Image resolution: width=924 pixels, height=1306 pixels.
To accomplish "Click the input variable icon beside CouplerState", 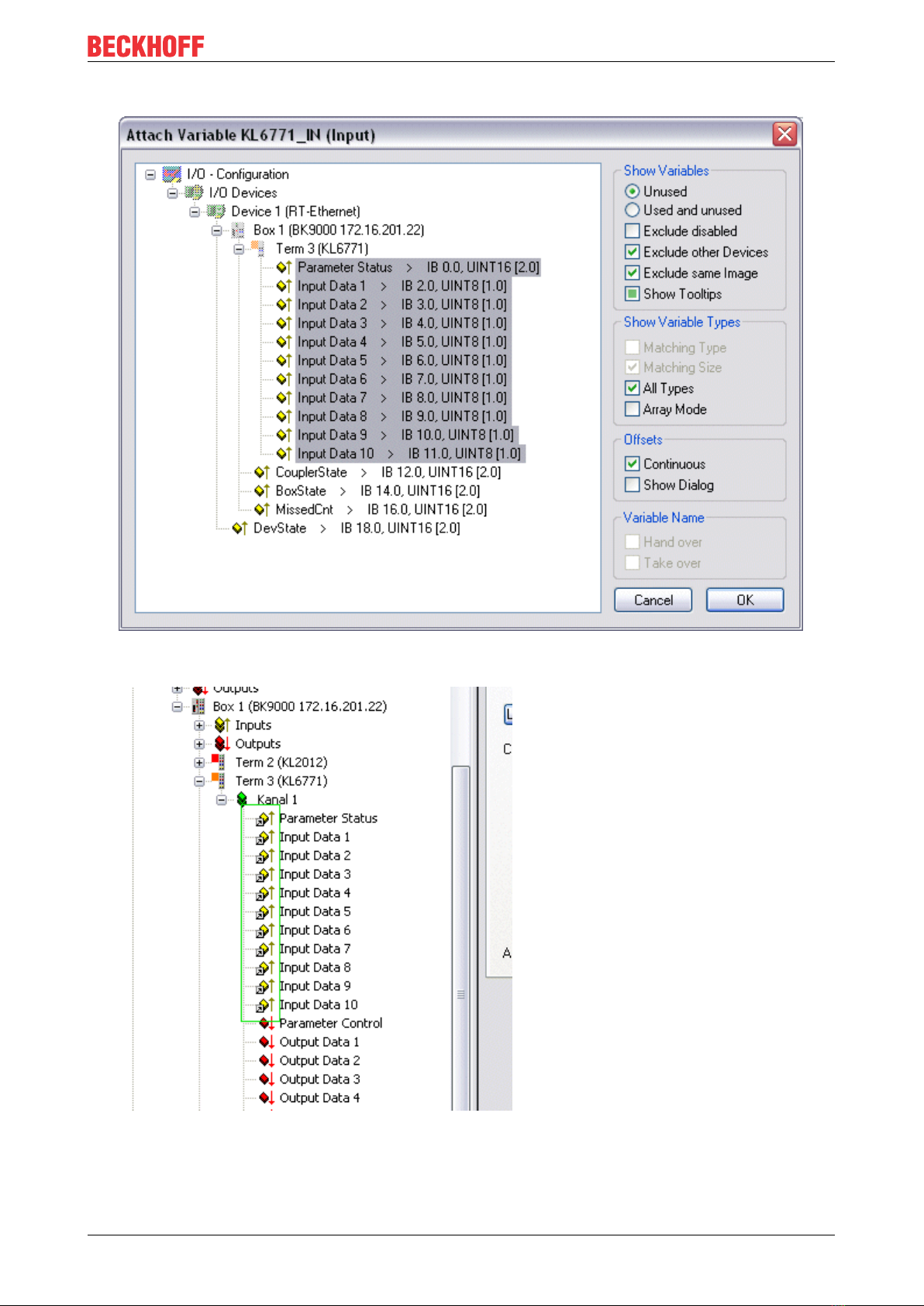I will [x=262, y=472].
